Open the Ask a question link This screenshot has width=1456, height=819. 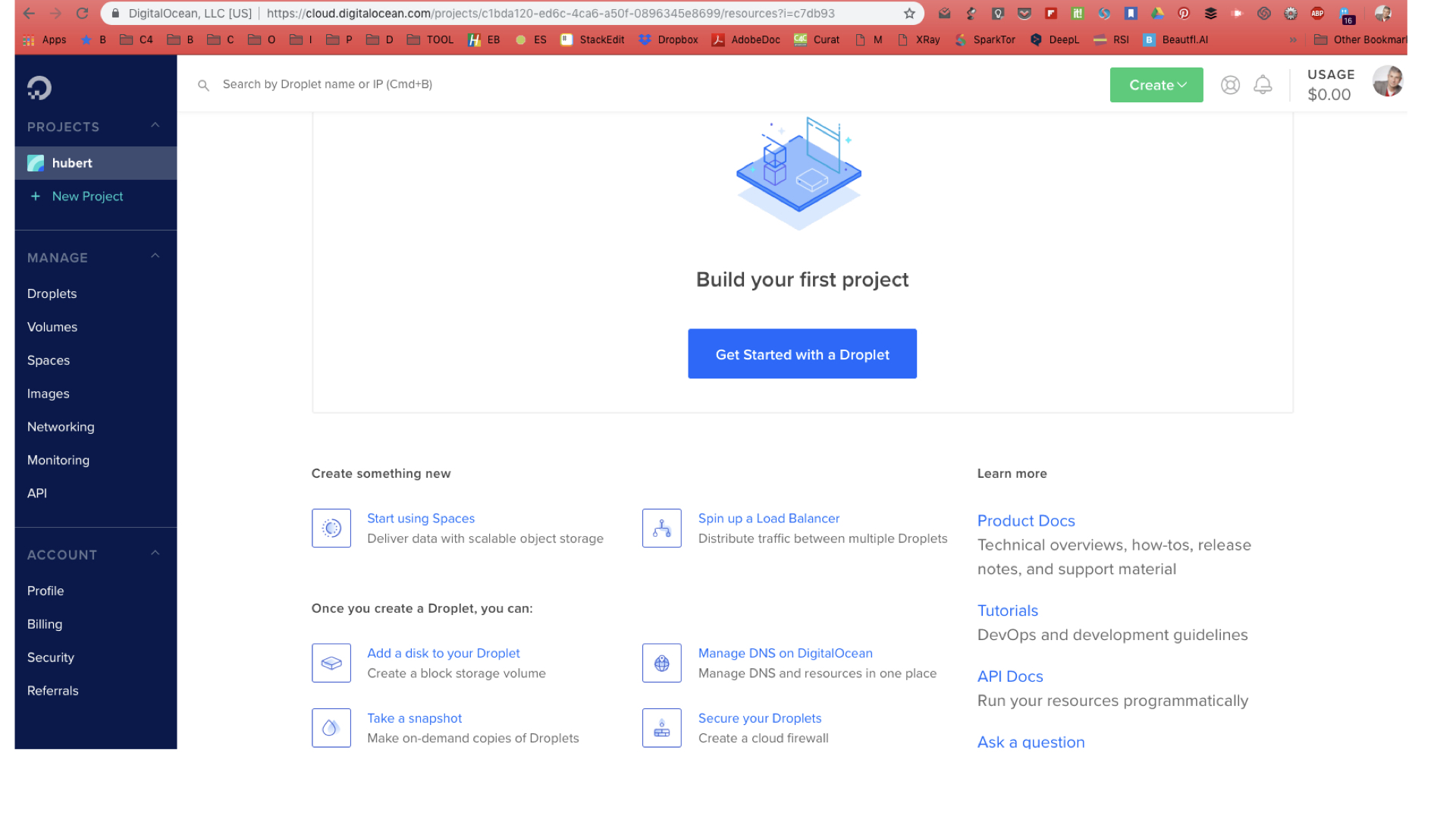pyautogui.click(x=1031, y=742)
